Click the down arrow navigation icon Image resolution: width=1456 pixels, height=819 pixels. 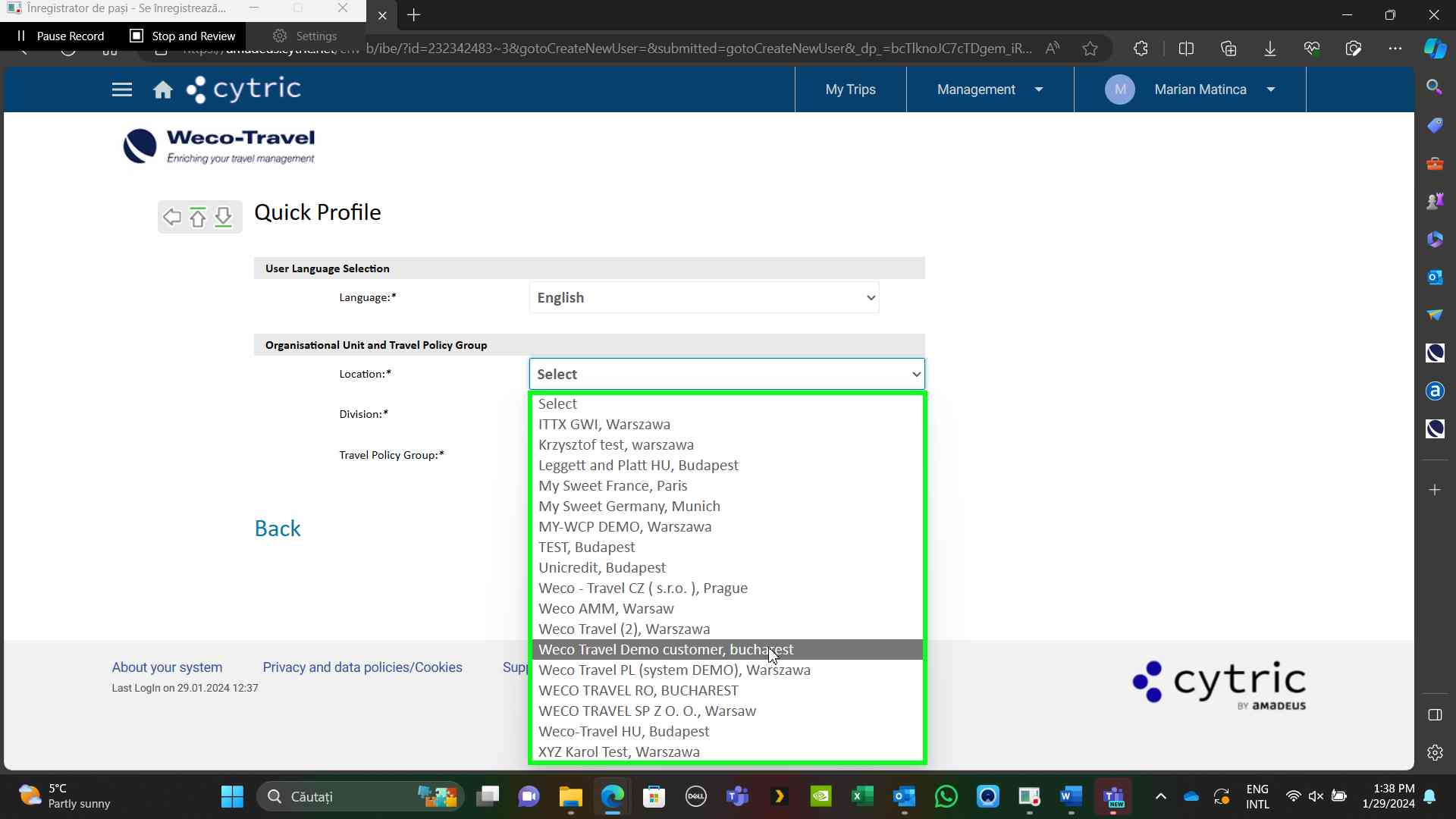click(223, 217)
